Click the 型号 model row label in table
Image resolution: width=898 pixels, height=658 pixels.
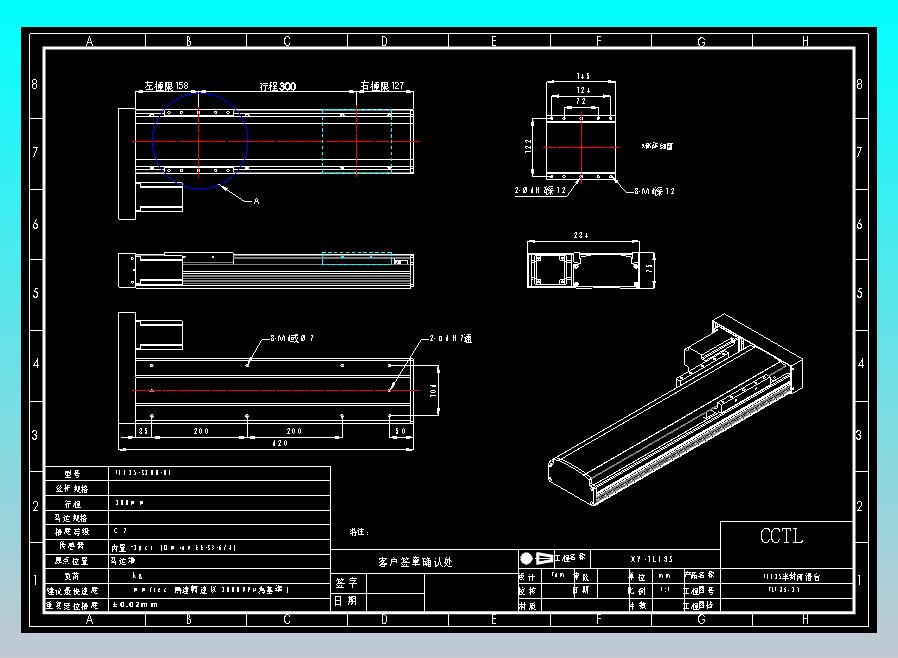(73, 474)
